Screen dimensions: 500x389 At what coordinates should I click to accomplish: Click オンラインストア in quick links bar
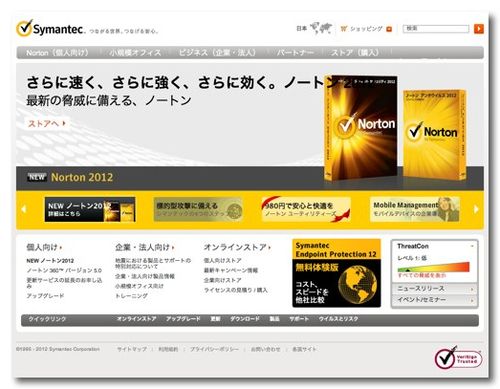[x=137, y=319]
